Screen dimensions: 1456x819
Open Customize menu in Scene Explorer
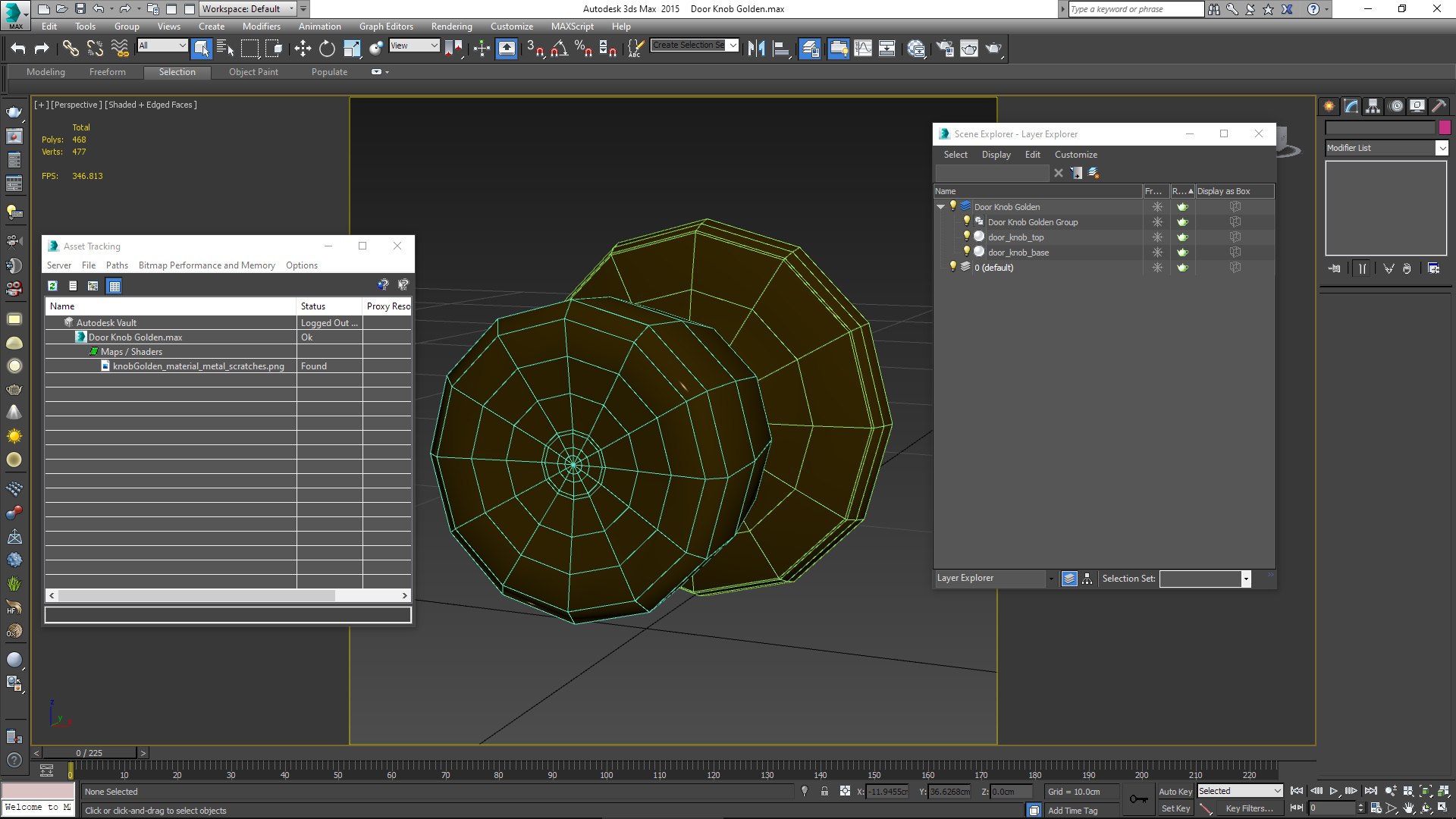[1075, 155]
